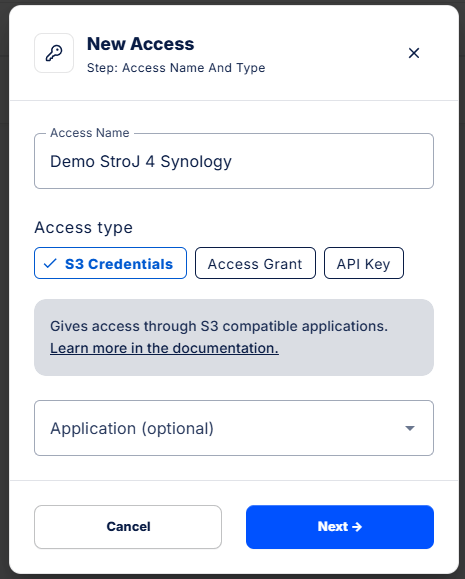Click the S3 compatible applications info text

coord(219,326)
